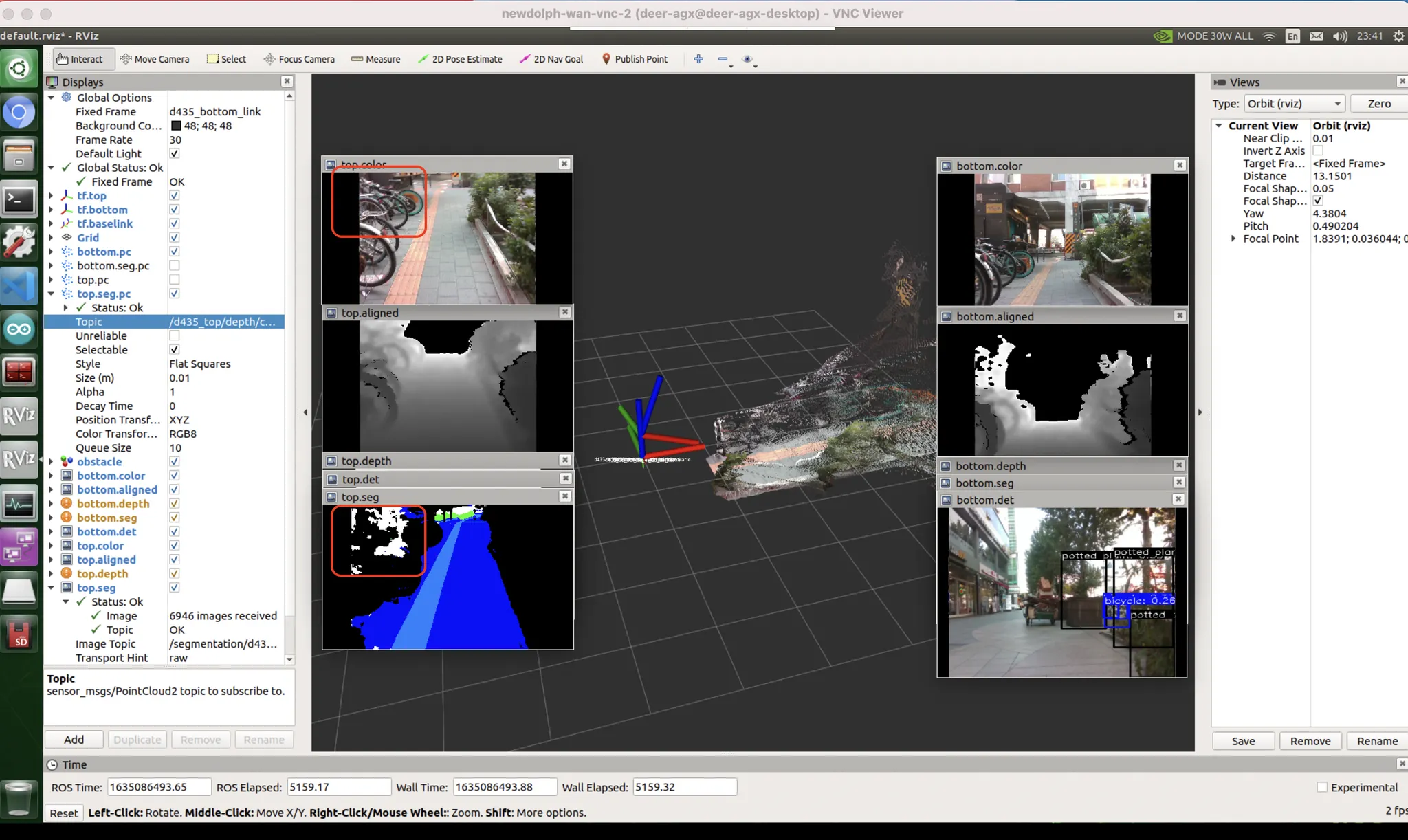
Task: Open Chromium browser from the dock
Action: tap(19, 112)
